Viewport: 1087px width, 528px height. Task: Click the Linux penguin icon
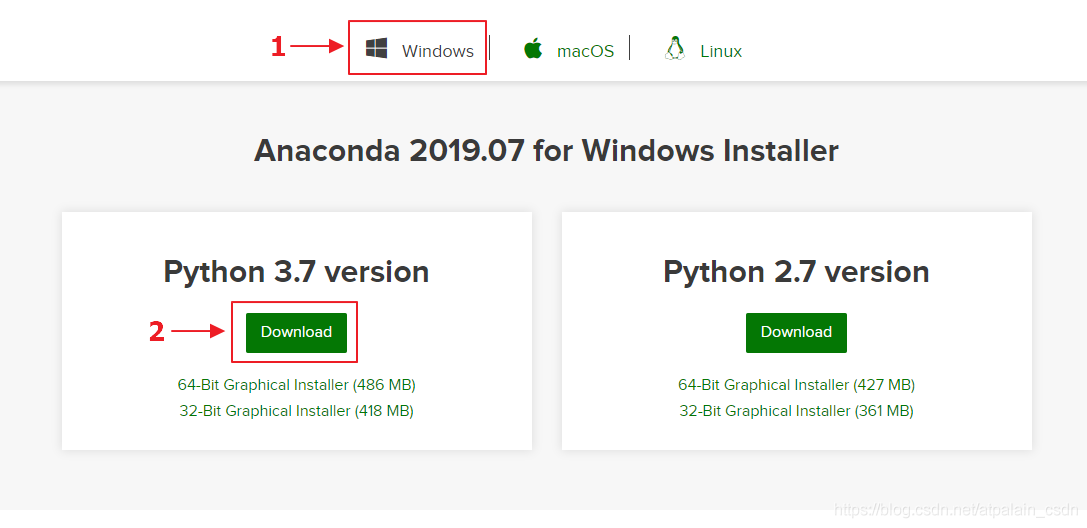coord(675,49)
